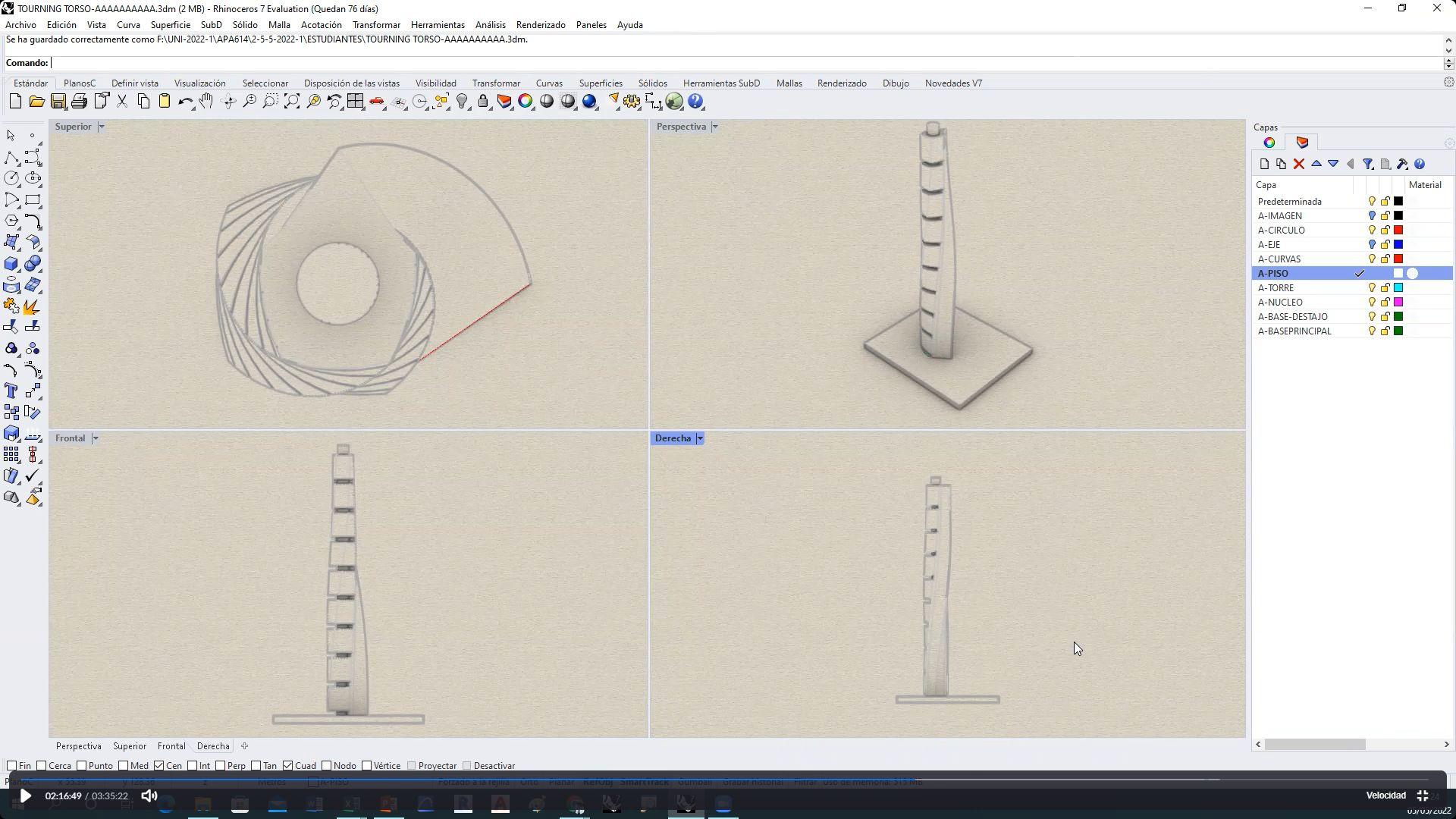This screenshot has height=819, width=1456.
Task: Click the Zoom extents icon
Action: [x=292, y=102]
